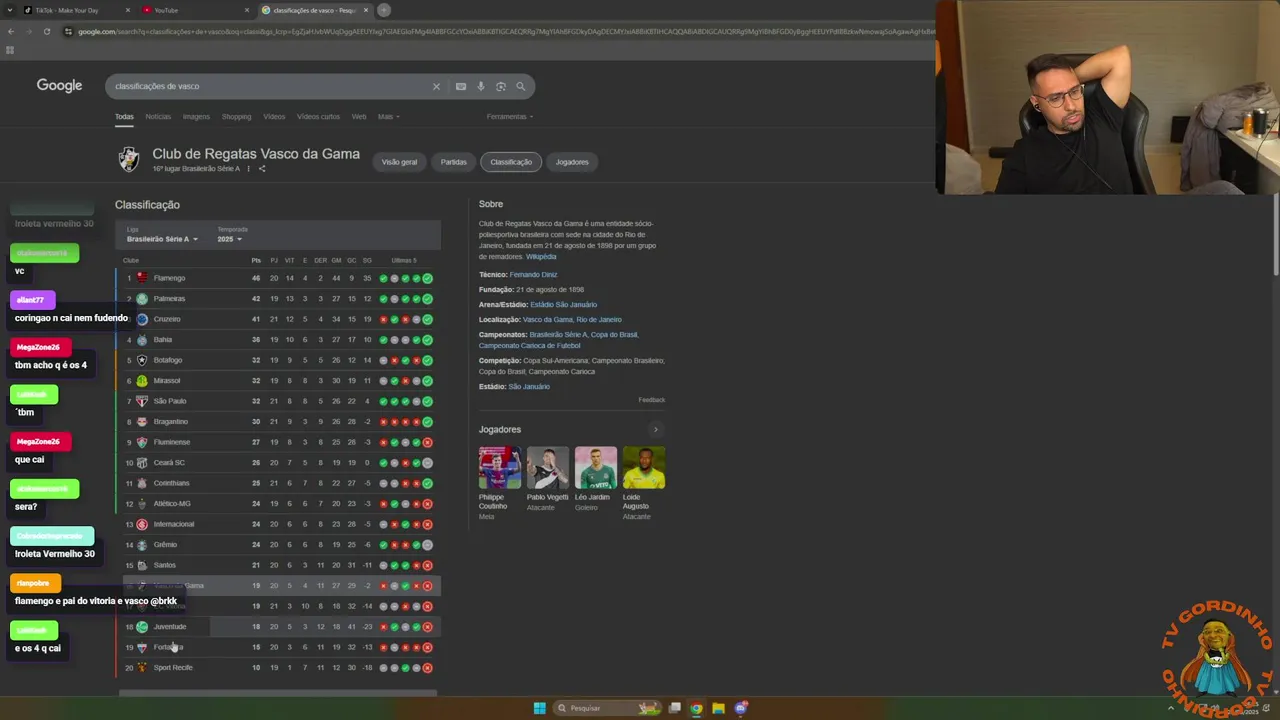The width and height of the screenshot is (1280, 720).
Task: Open the on-screen keyboard input tool
Action: 461,86
